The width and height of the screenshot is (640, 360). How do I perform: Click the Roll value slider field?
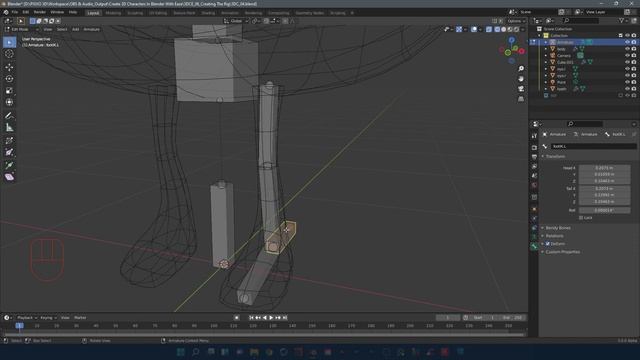tap(604, 210)
